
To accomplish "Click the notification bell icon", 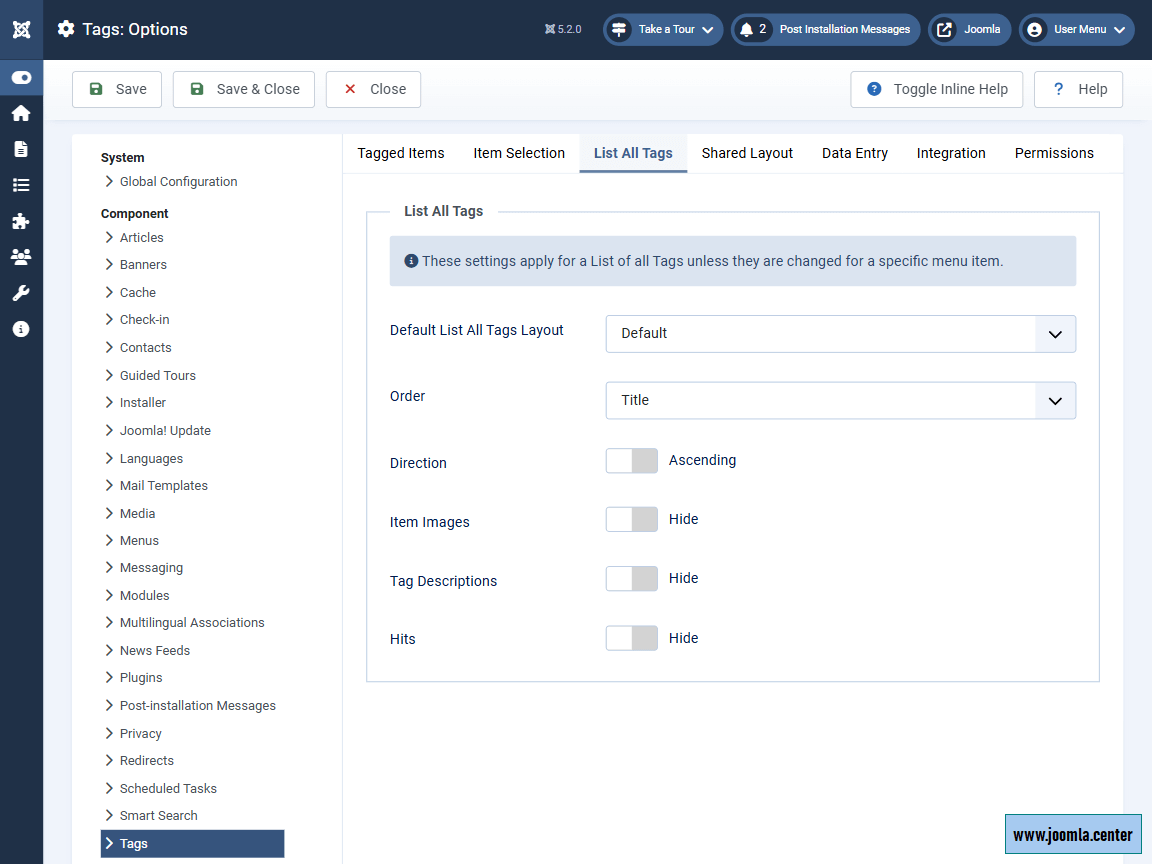I will (746, 29).
